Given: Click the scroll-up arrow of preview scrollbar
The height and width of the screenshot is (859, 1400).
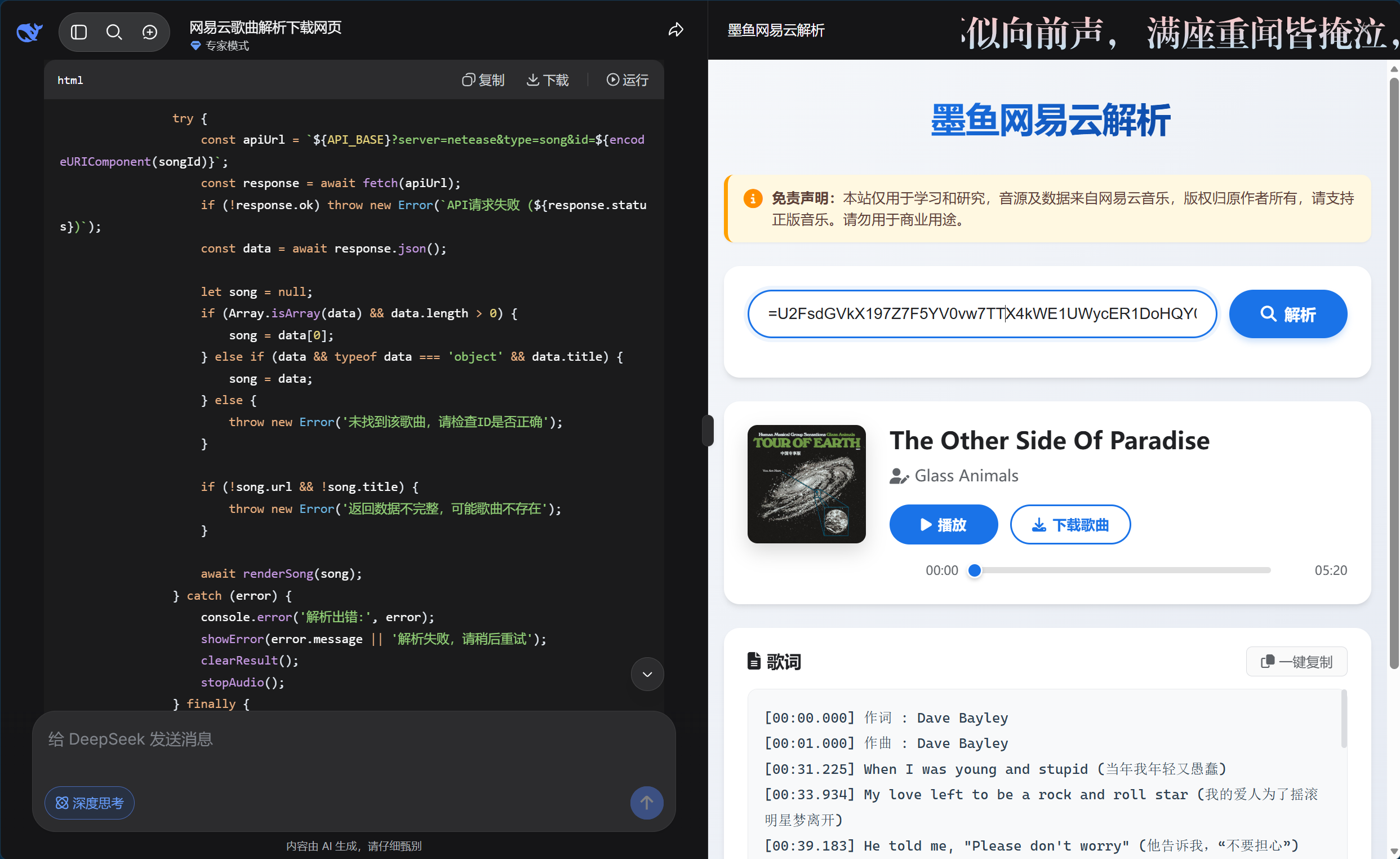Looking at the screenshot, I should (1394, 69).
